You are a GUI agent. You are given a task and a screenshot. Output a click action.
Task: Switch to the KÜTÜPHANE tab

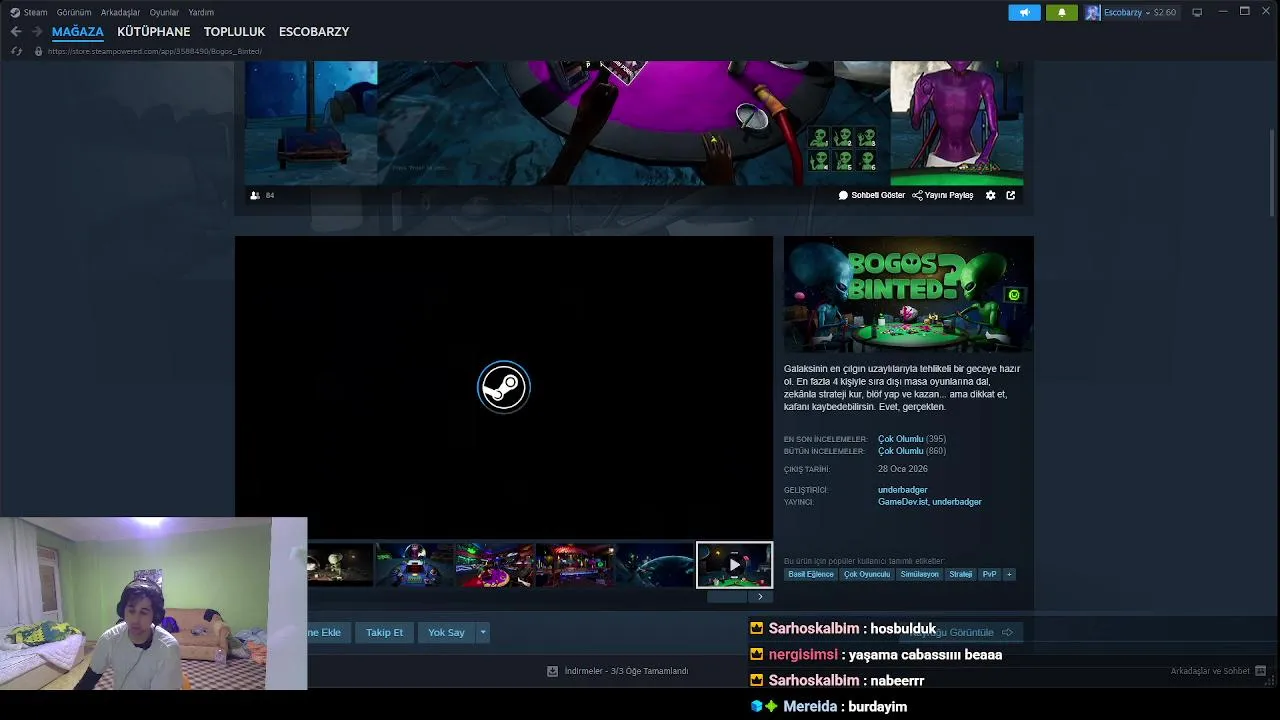click(x=153, y=32)
